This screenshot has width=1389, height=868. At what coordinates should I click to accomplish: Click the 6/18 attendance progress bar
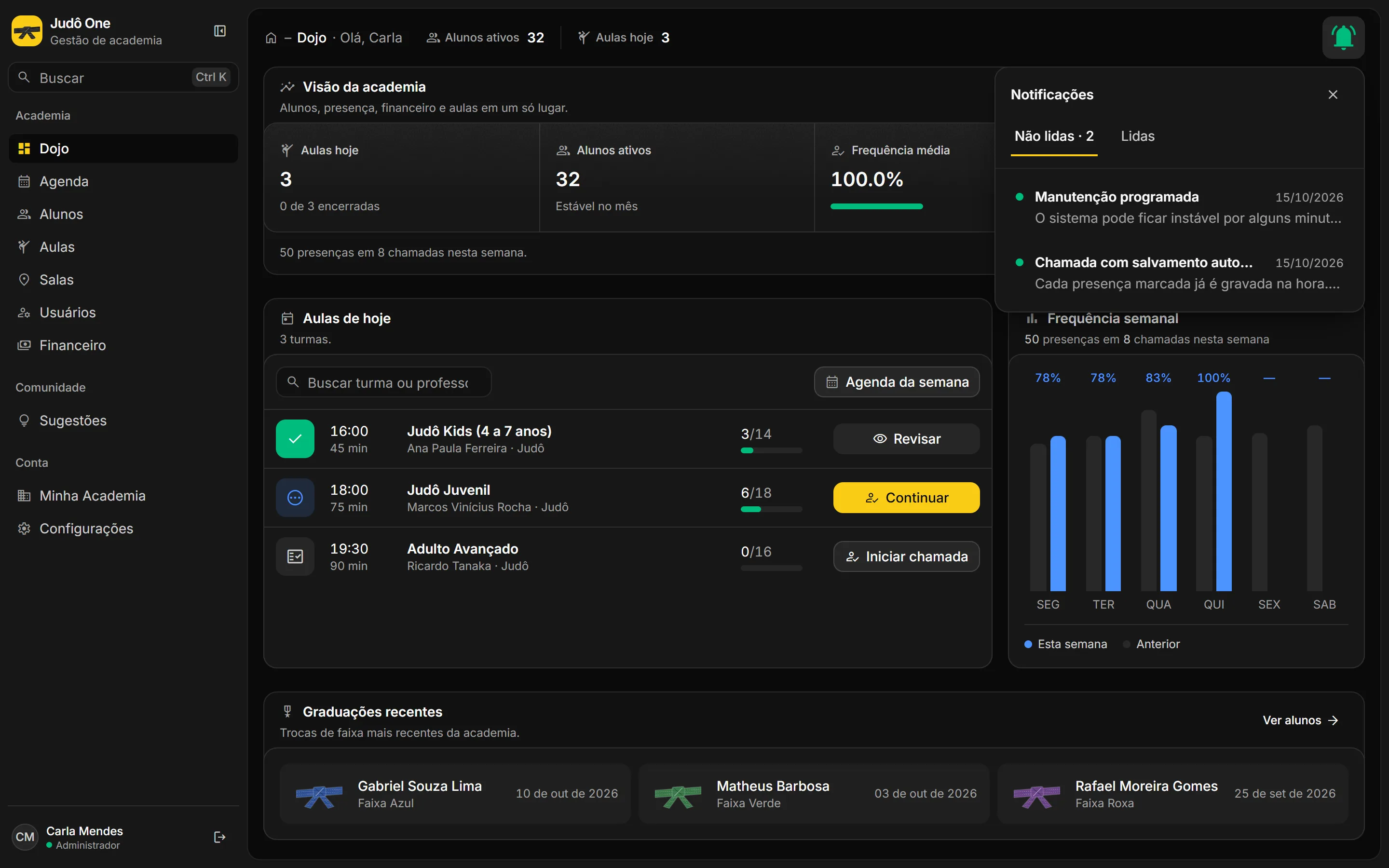(771, 509)
